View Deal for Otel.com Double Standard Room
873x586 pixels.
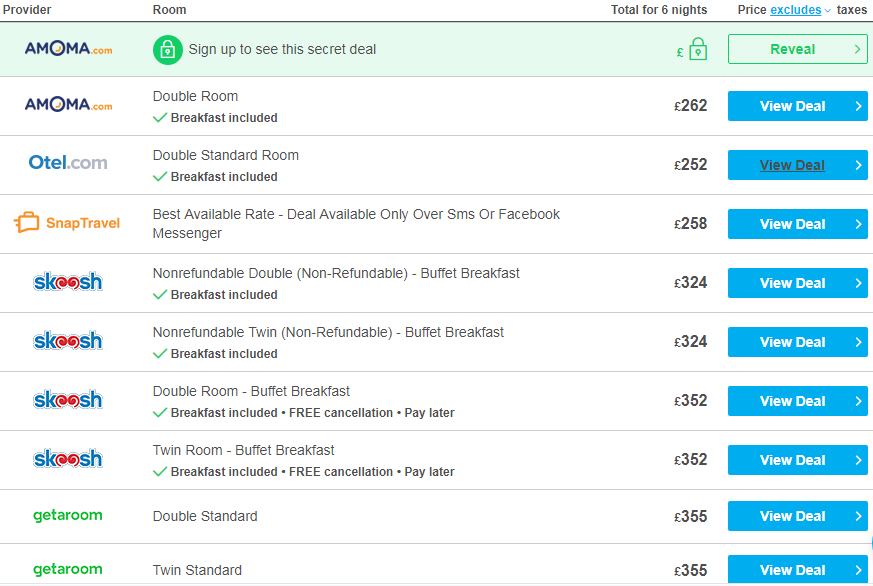(797, 165)
